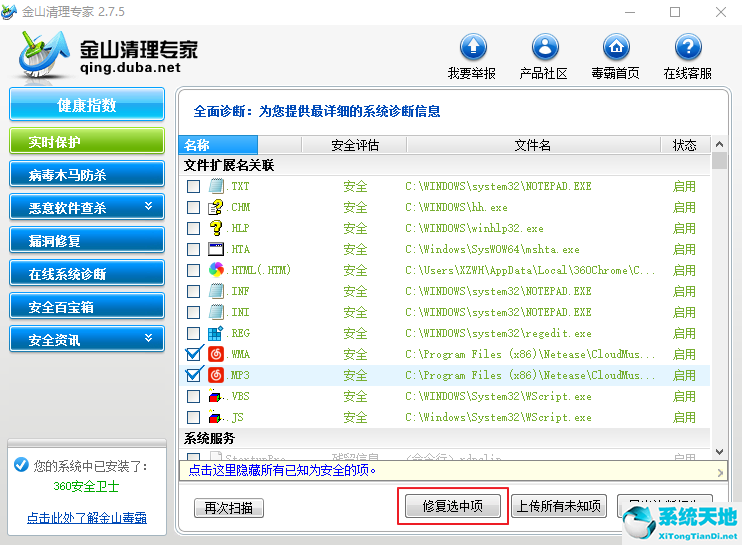Open the 在线系统诊断 sidebar tab
The image size is (742, 545).
click(x=87, y=273)
